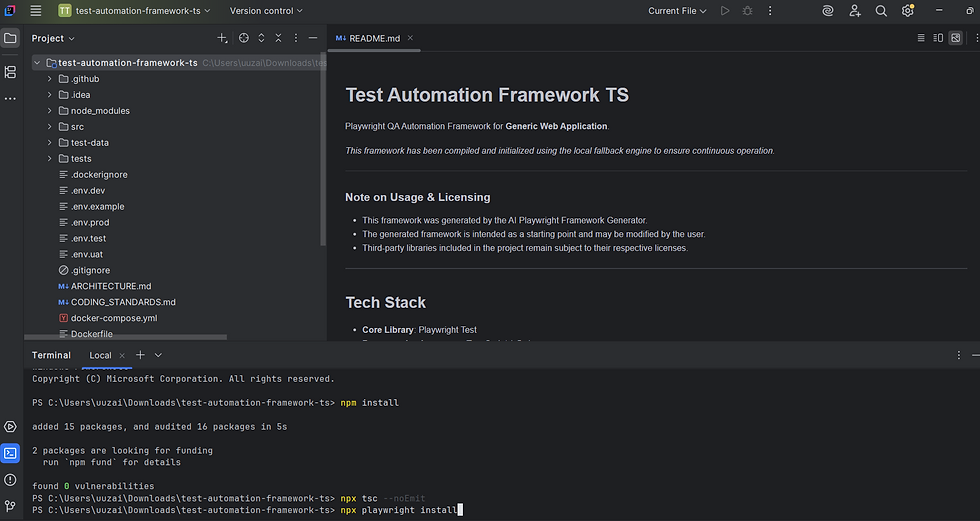Select the Local terminal tab
The width and height of the screenshot is (980, 521).
point(100,355)
